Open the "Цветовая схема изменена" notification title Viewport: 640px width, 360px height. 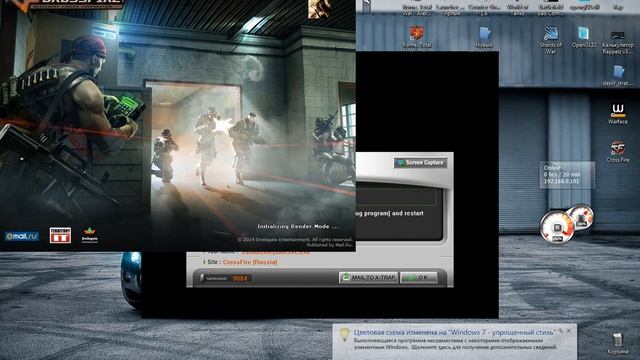point(454,332)
